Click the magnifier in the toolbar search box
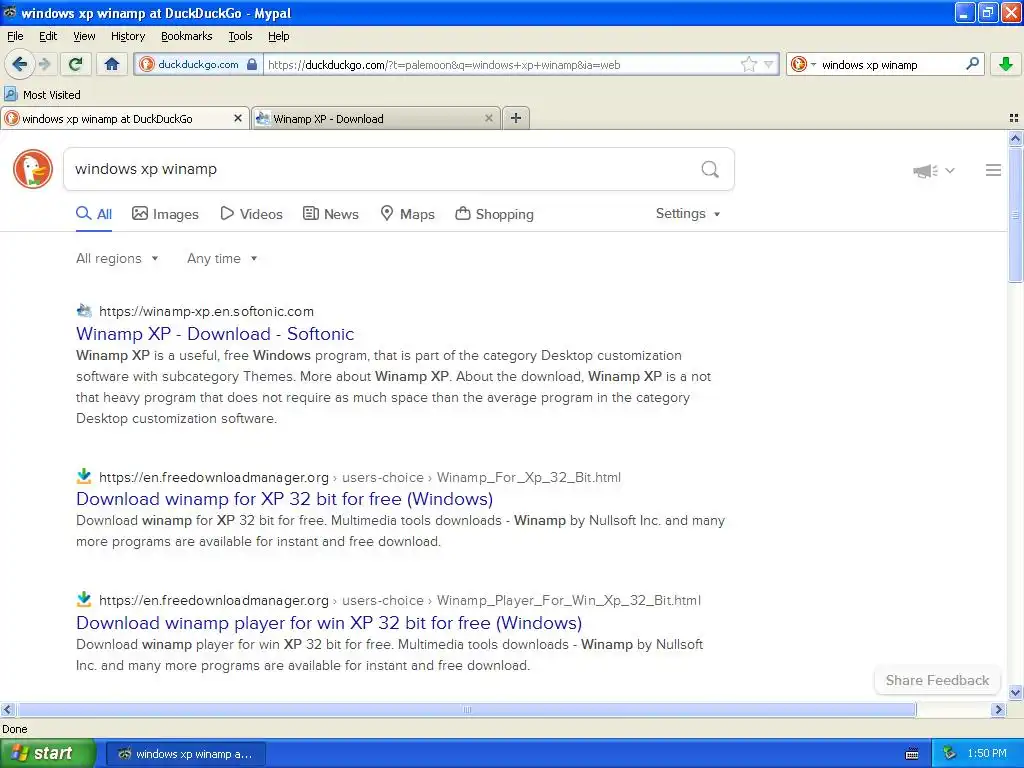1024x768 pixels. click(x=972, y=64)
